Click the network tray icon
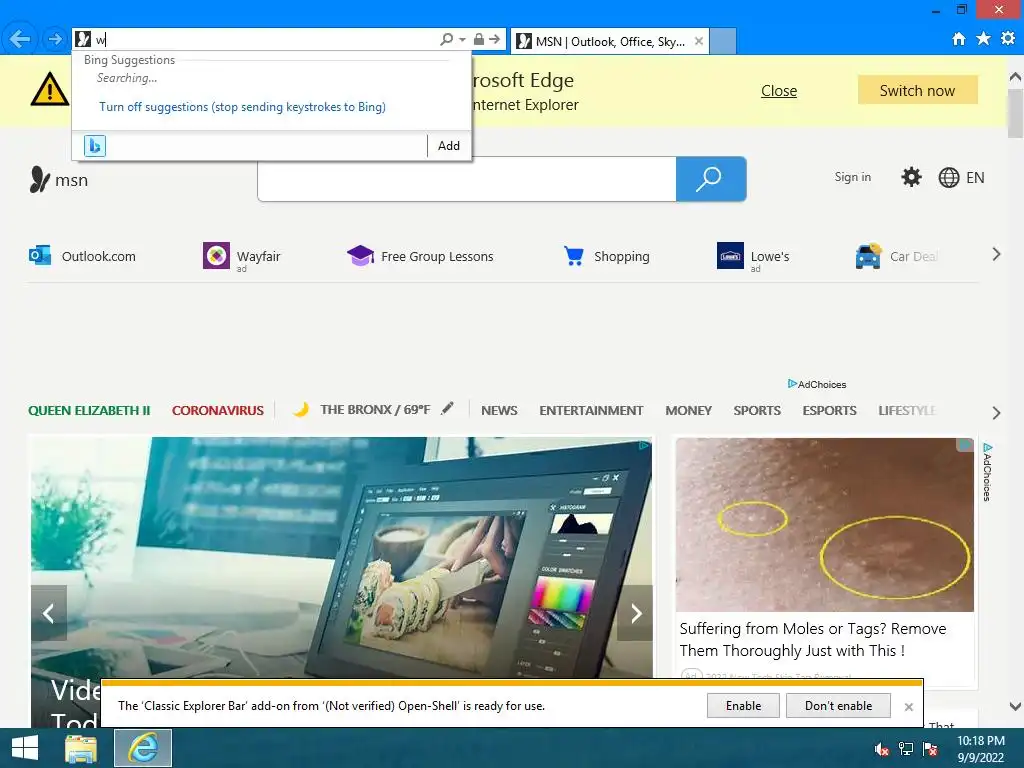 pyautogui.click(x=906, y=749)
